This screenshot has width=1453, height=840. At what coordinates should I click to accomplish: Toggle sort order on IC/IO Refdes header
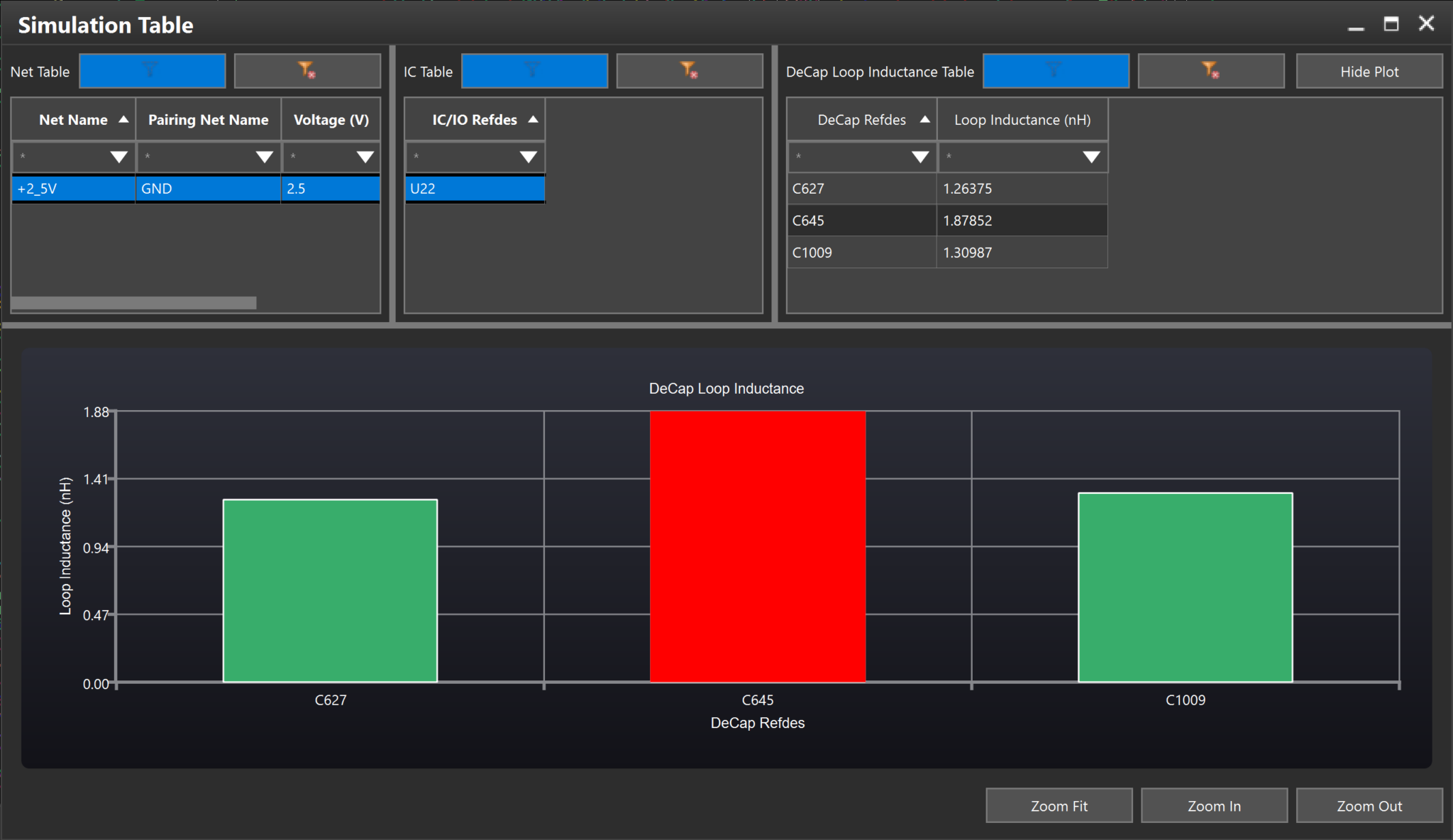(x=534, y=119)
